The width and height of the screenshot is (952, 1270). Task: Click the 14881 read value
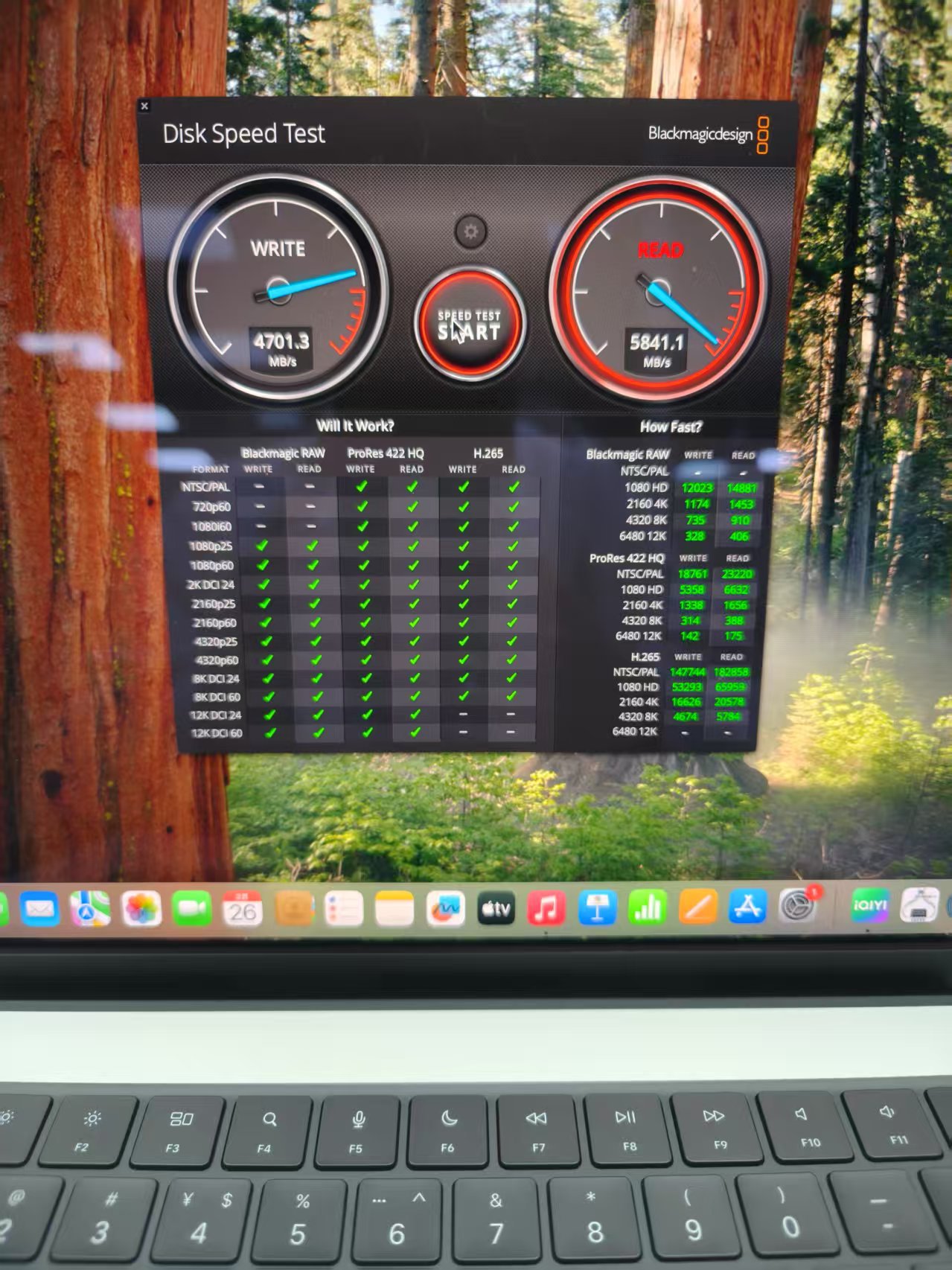coord(741,488)
